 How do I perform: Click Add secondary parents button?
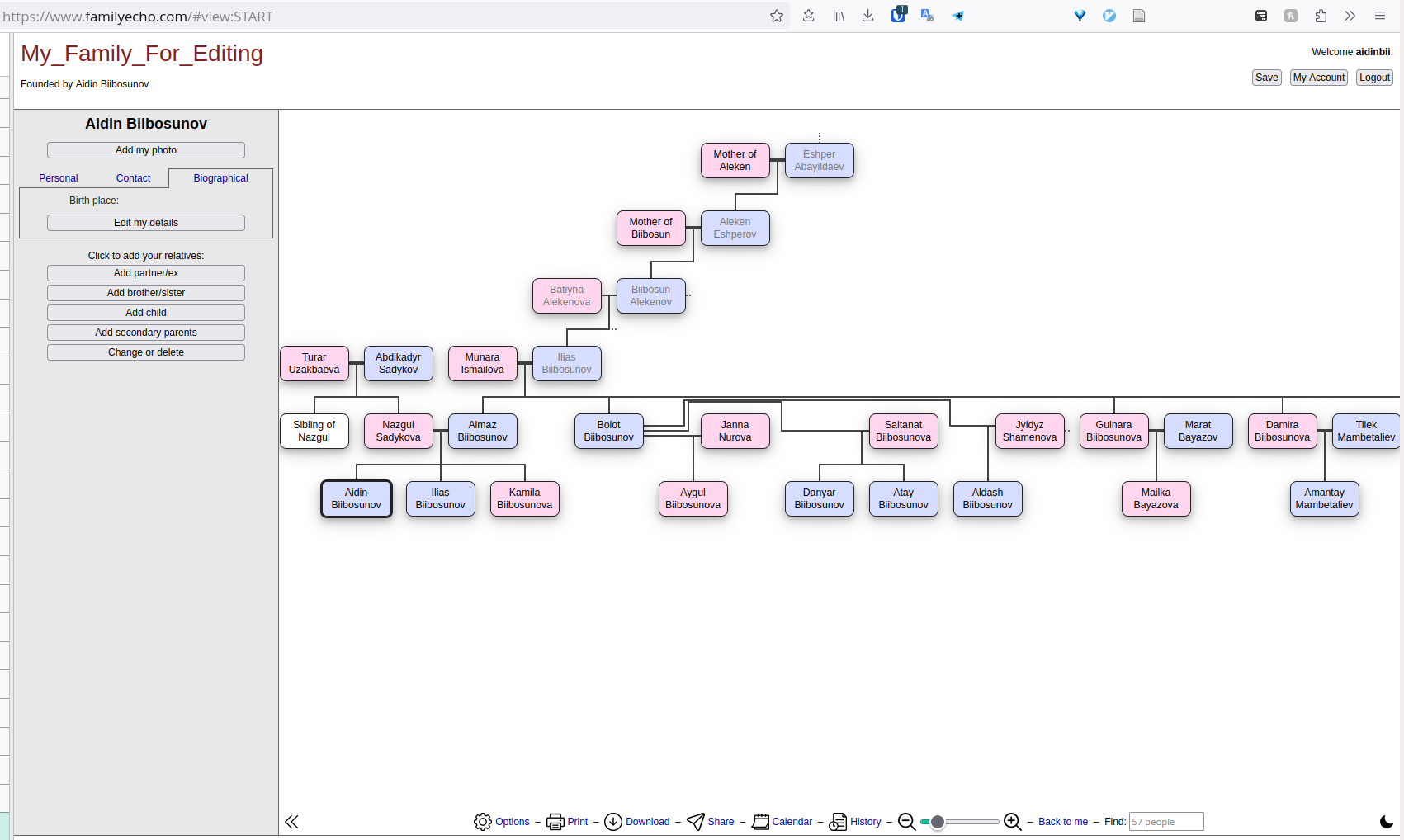click(x=146, y=333)
